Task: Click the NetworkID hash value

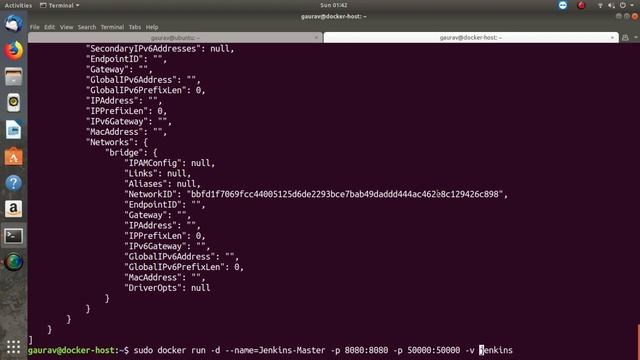Action: point(345,194)
